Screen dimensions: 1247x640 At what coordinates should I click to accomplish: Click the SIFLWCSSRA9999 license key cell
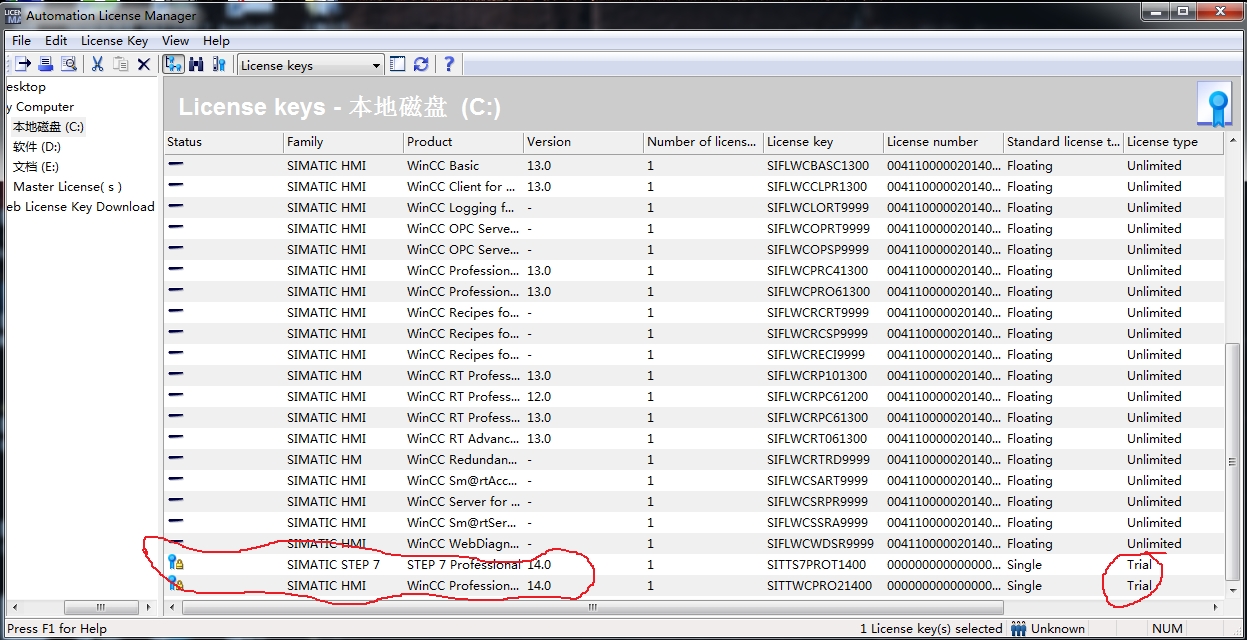click(818, 523)
